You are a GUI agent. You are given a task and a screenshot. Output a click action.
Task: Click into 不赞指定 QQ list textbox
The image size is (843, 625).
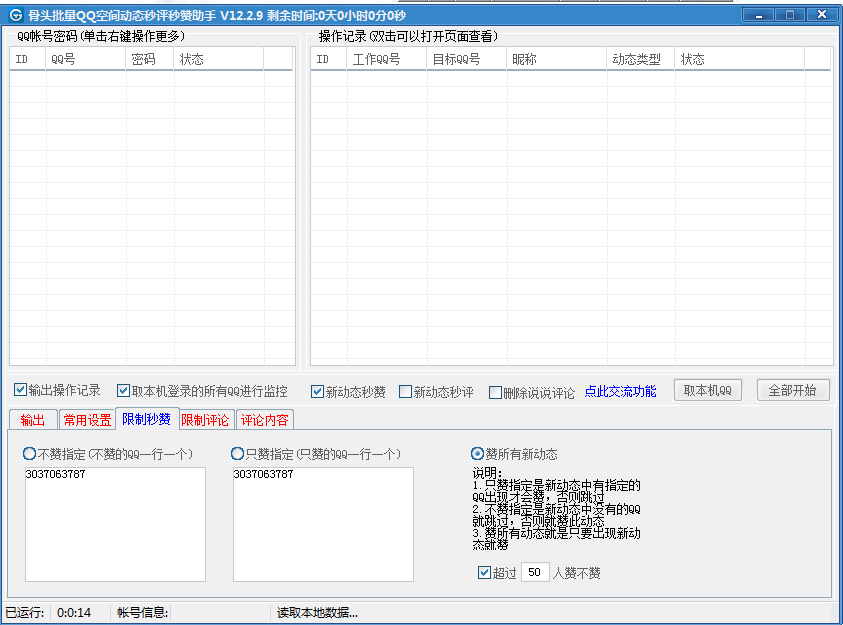116,524
